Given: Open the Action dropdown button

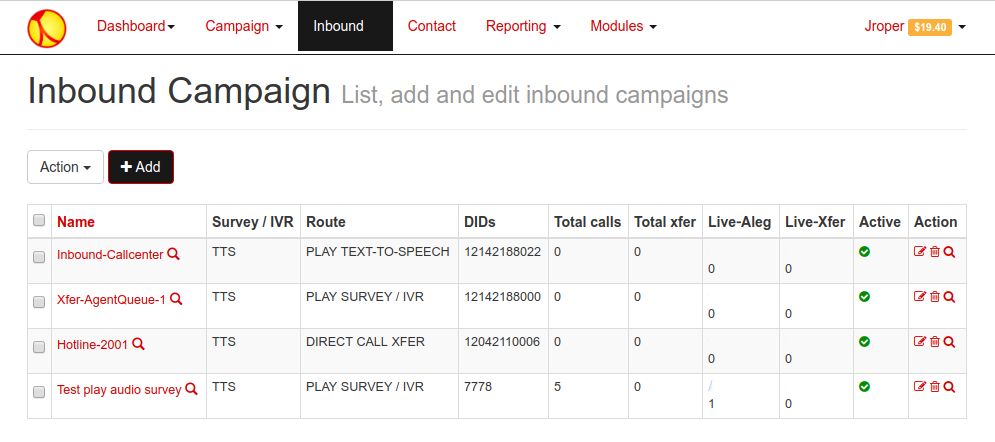Looking at the screenshot, I should [65, 167].
